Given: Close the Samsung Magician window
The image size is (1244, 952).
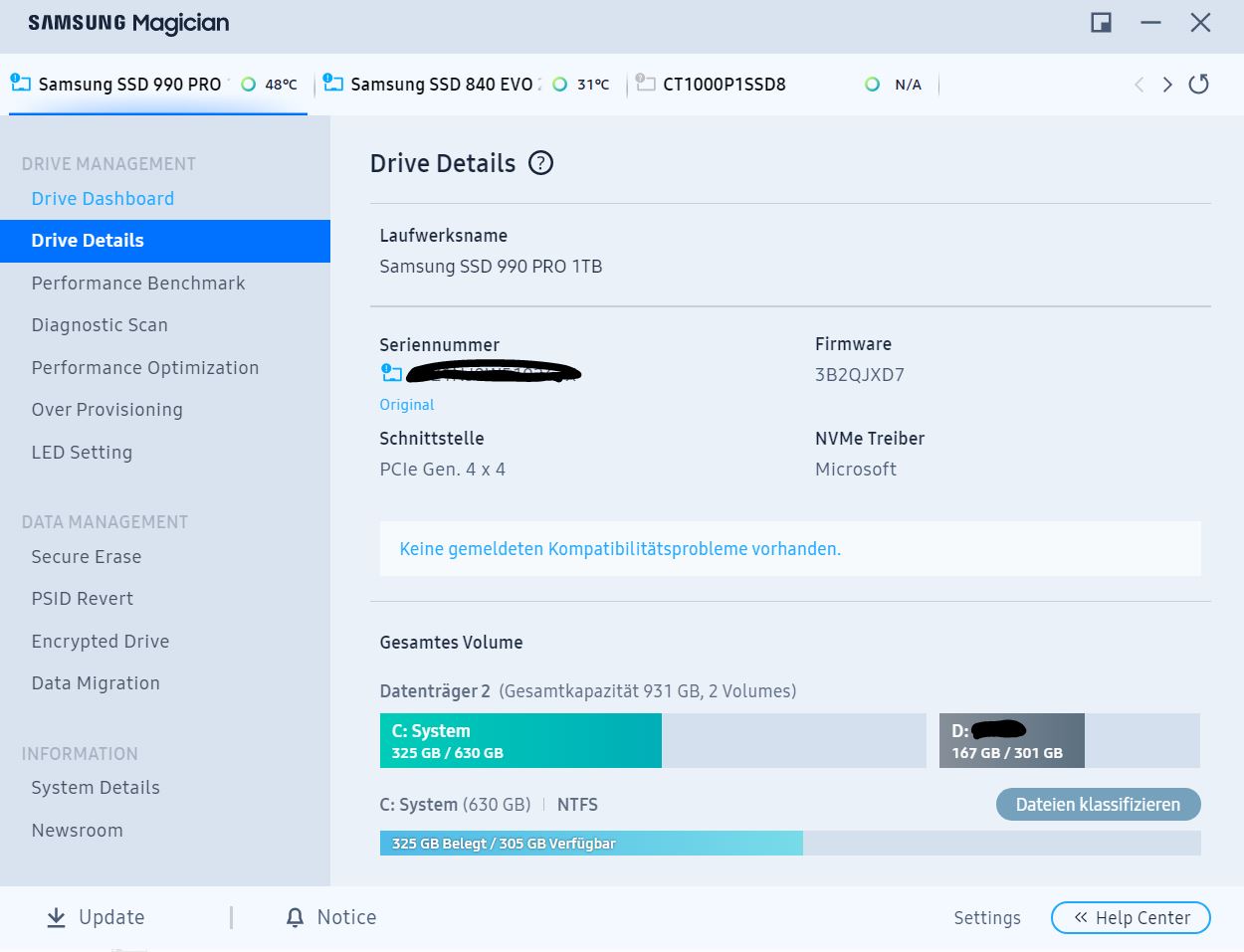Looking at the screenshot, I should 1200,23.
